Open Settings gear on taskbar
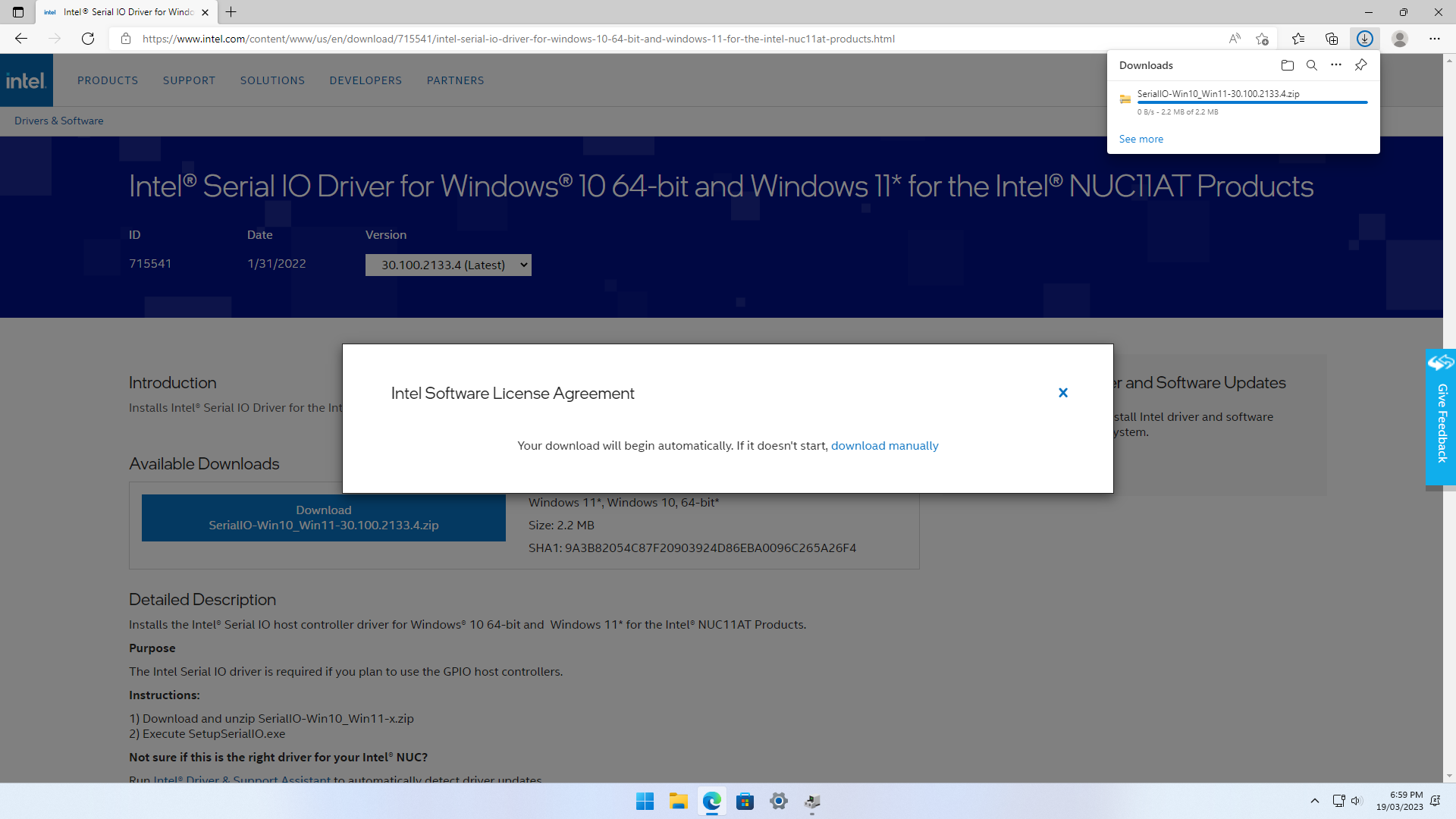 (x=779, y=802)
